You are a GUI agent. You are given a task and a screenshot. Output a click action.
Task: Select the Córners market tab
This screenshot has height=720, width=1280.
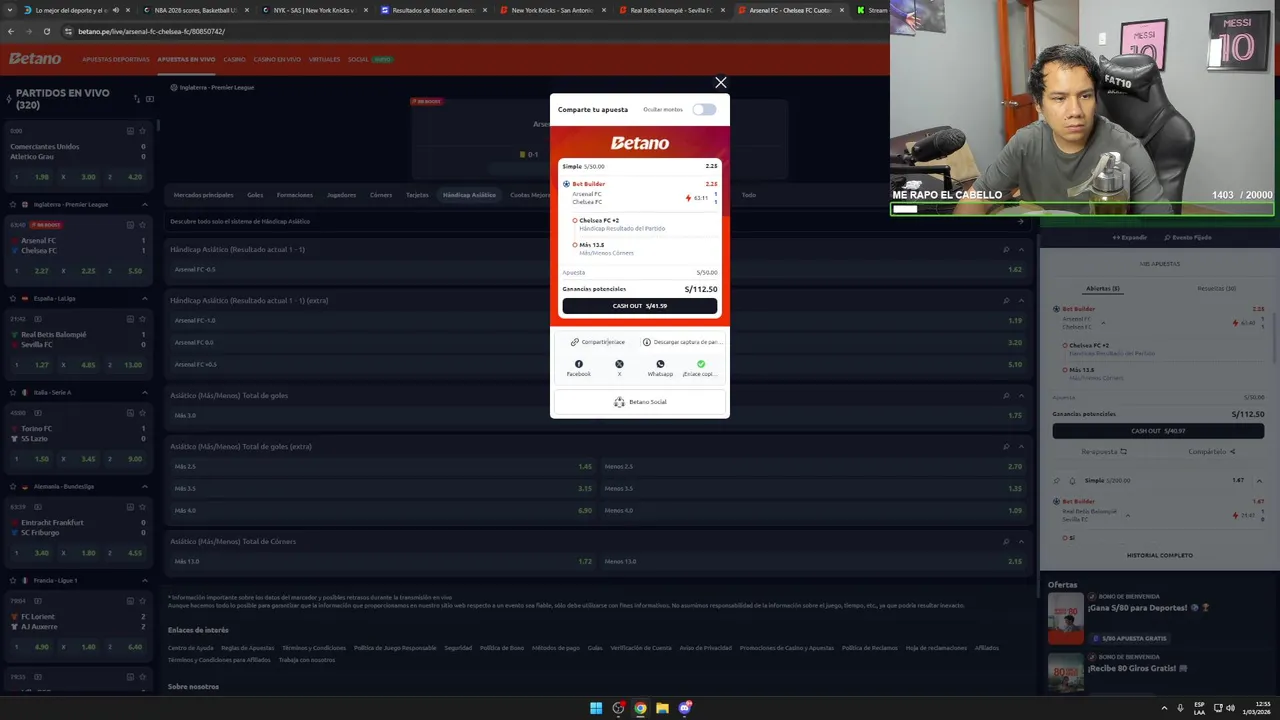click(x=381, y=195)
